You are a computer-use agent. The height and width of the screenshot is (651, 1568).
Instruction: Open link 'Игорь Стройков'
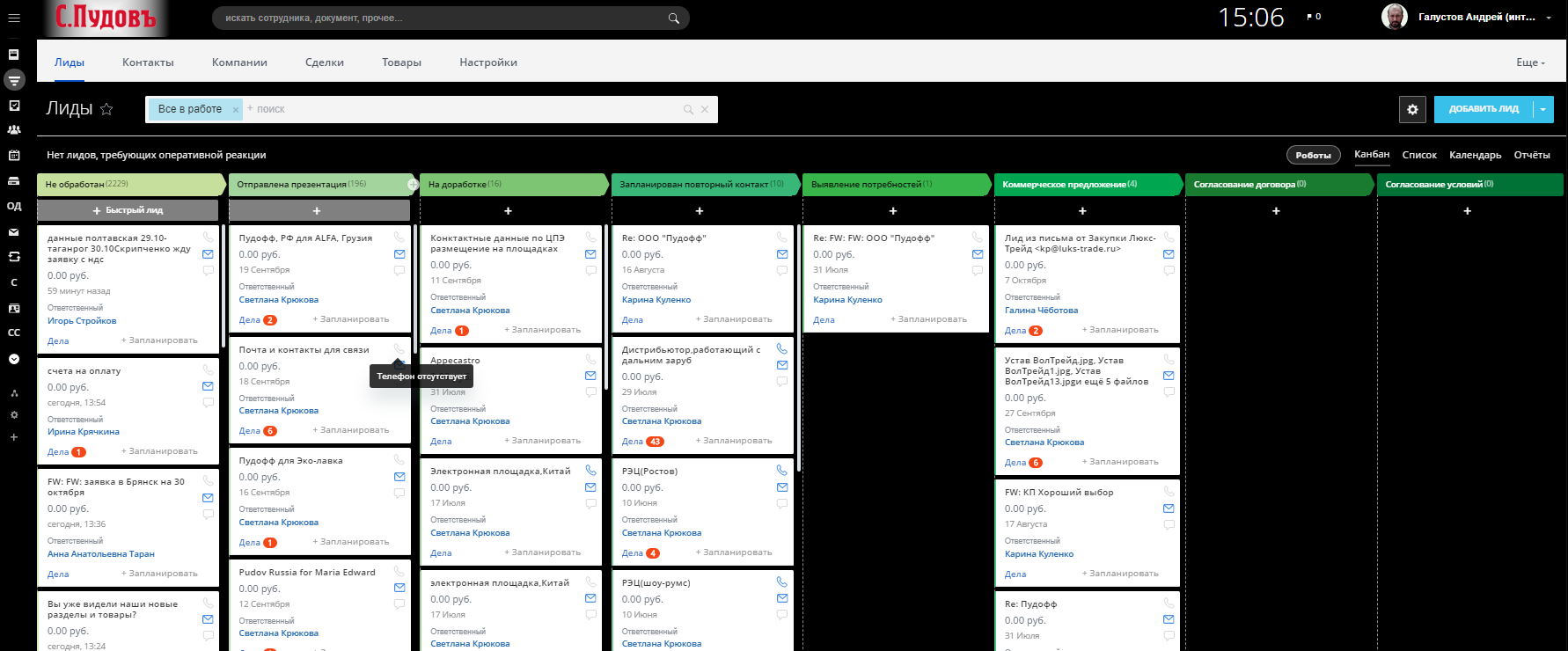pyautogui.click(x=82, y=321)
